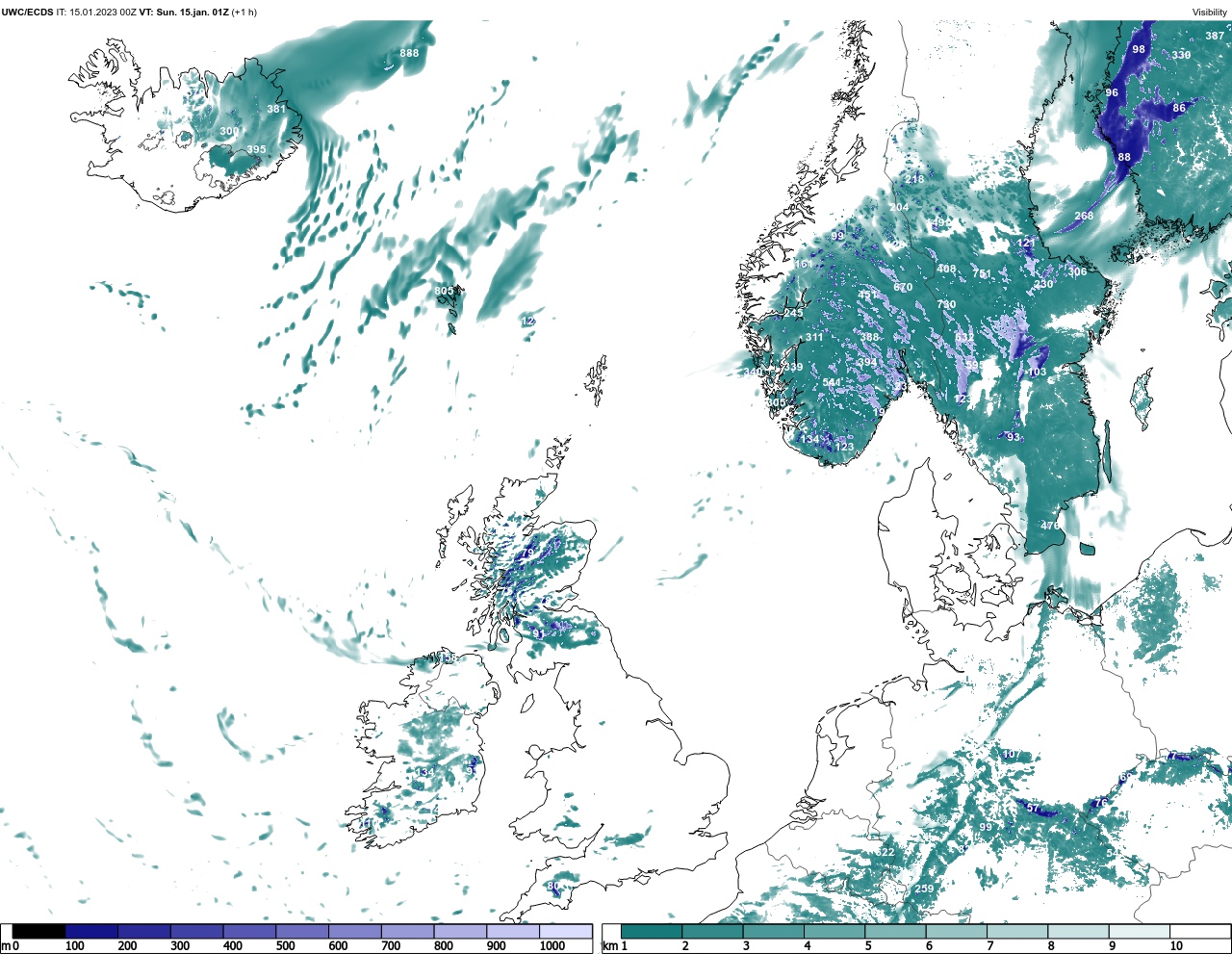Select the 800–900 m legend swatch

(x=459, y=931)
